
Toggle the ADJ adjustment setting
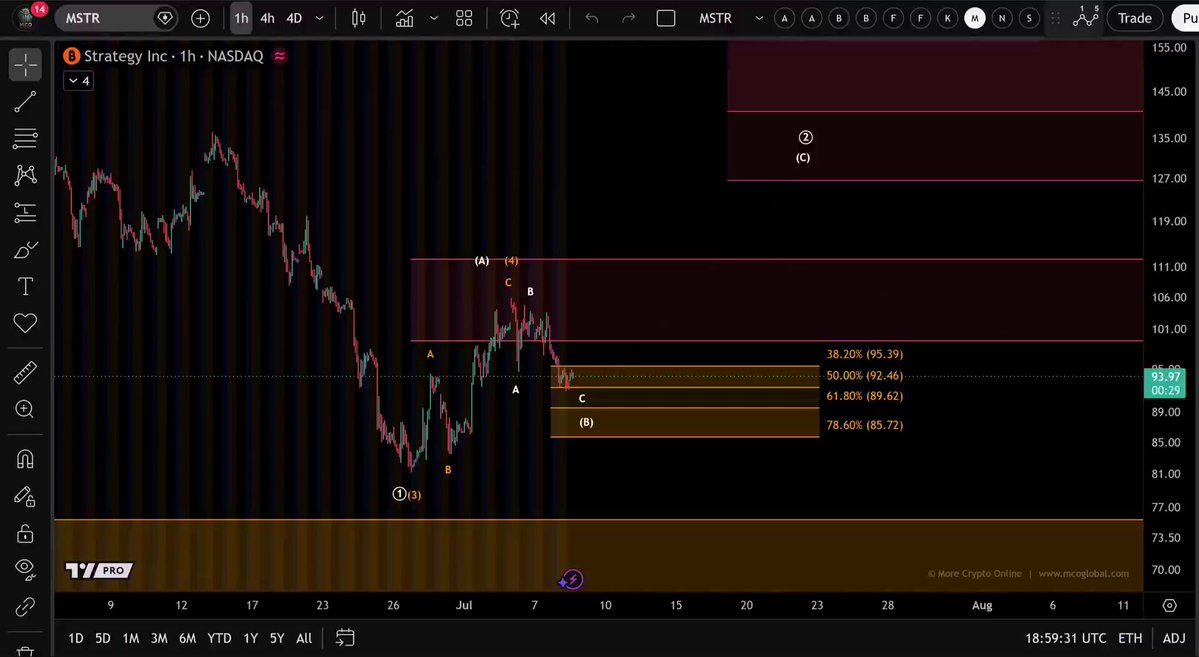coord(1174,638)
